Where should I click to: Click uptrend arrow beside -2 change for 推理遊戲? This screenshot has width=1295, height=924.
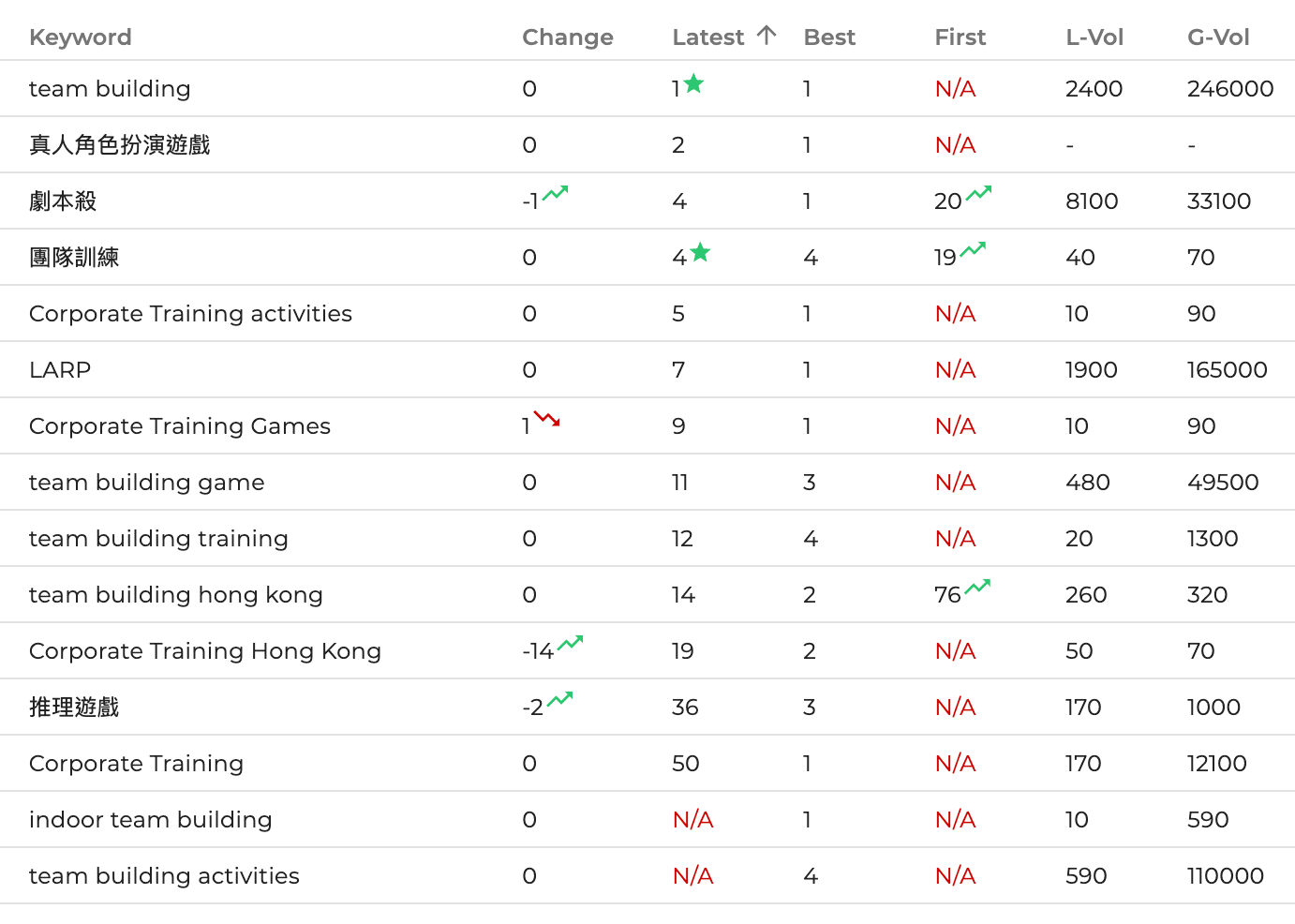click(560, 700)
